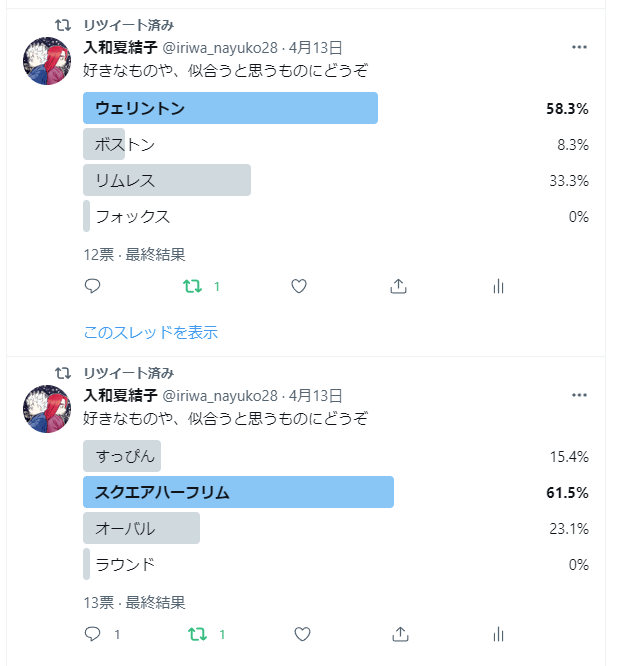Like the first poll tweet
Image resolution: width=630 pixels, height=666 pixels.
click(299, 286)
